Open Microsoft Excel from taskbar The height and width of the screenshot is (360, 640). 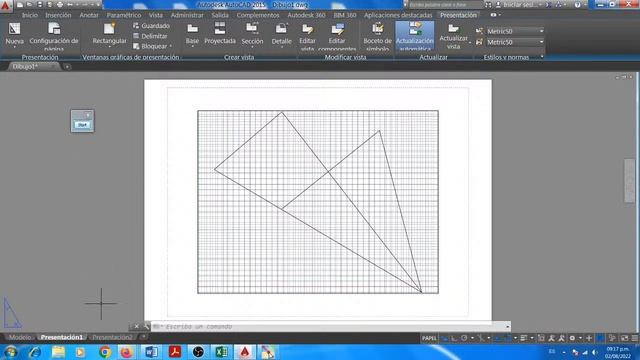point(222,352)
